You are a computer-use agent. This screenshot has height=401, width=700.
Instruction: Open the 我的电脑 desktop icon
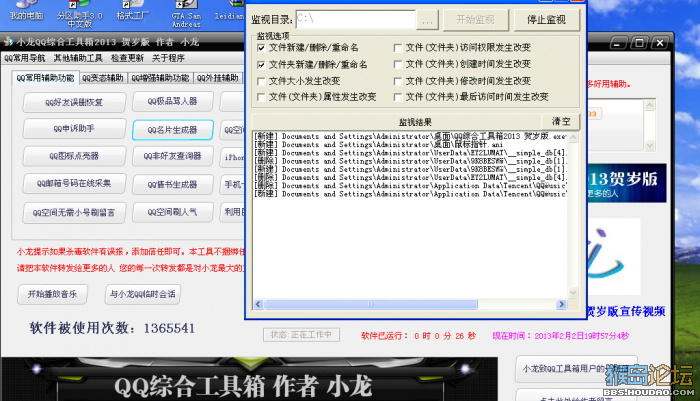(26, 11)
